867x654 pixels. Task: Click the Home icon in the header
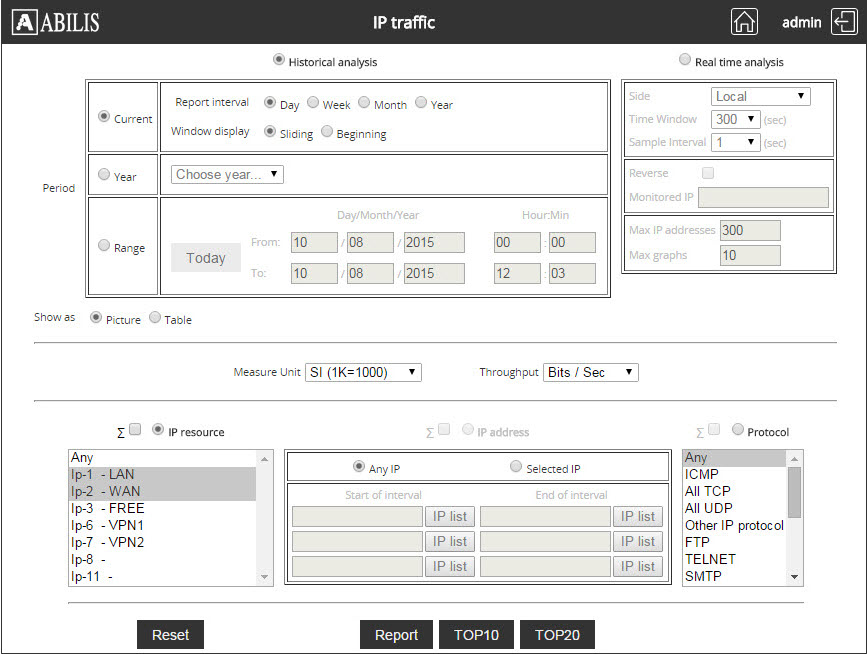(744, 21)
